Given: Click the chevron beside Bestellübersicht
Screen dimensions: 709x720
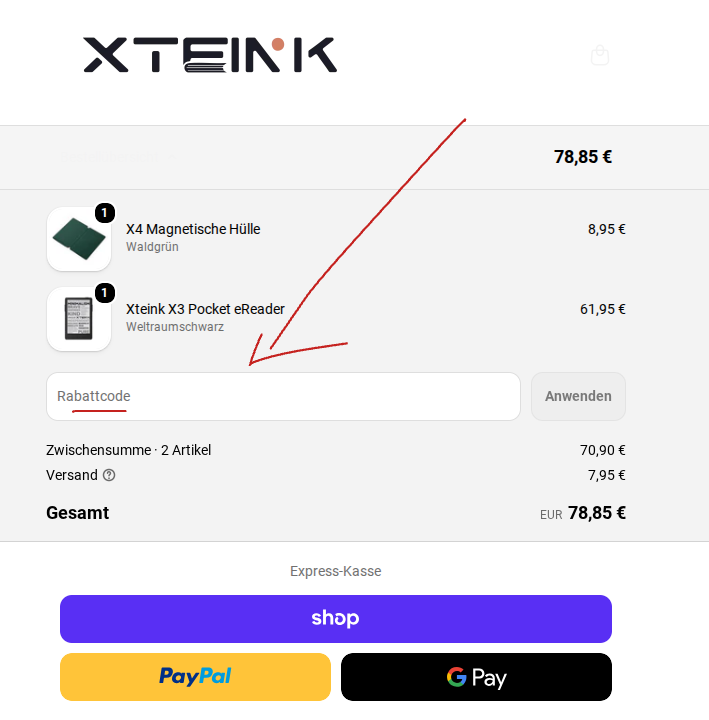Looking at the screenshot, I should coord(173,157).
